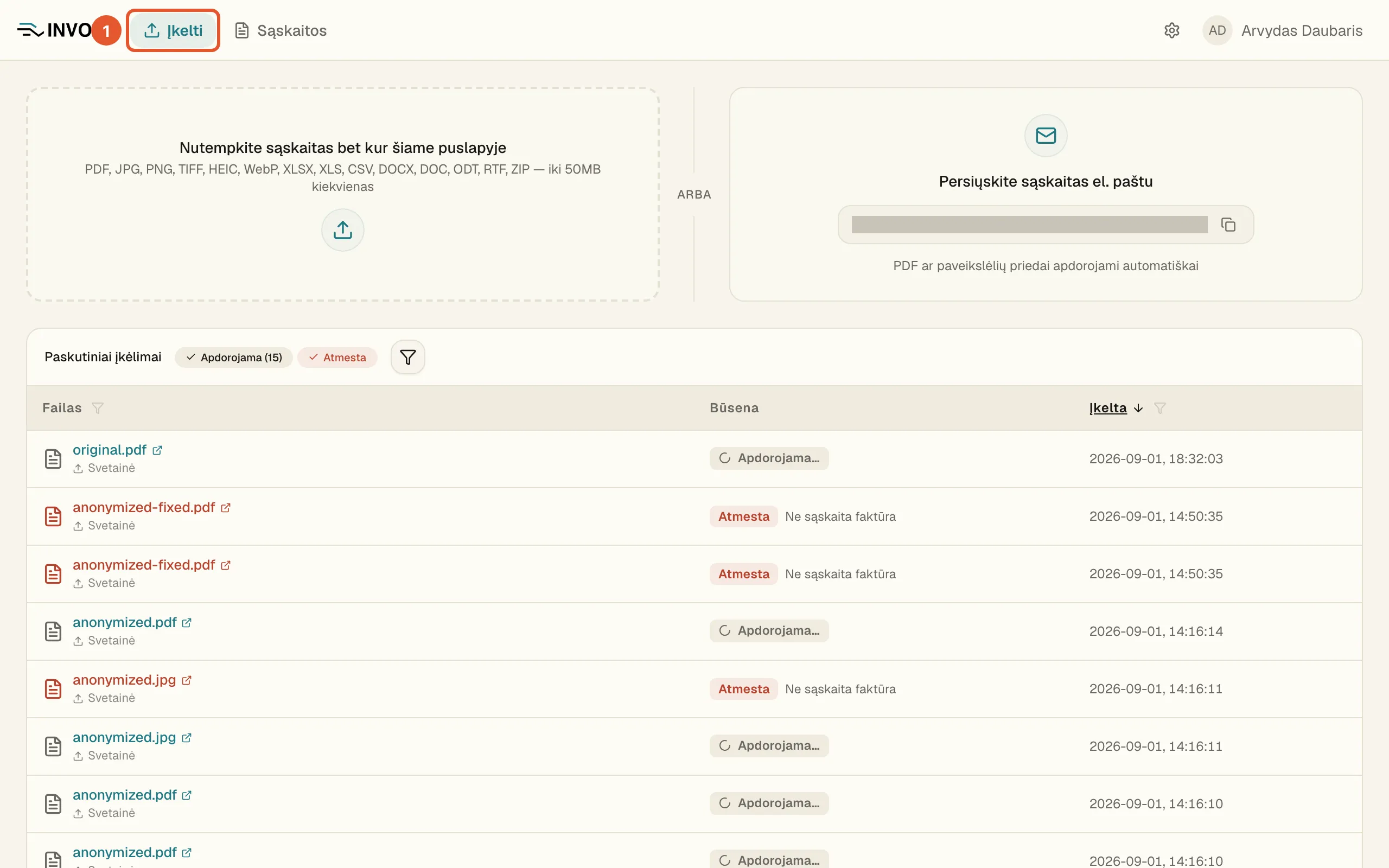The height and width of the screenshot is (868, 1389).
Task: Click the 'Persiųskite sąskaitas el. paštu' heading
Action: click(1045, 181)
